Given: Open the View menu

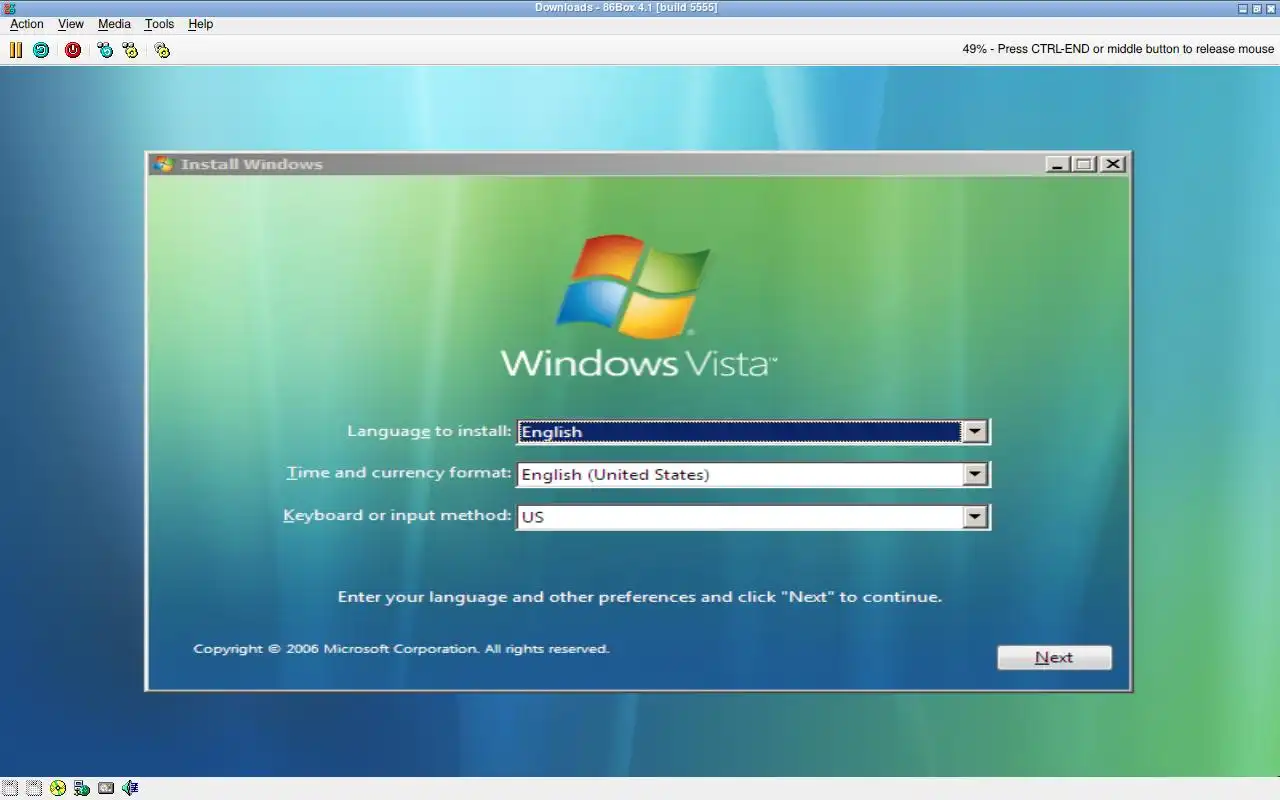Looking at the screenshot, I should coord(70,24).
